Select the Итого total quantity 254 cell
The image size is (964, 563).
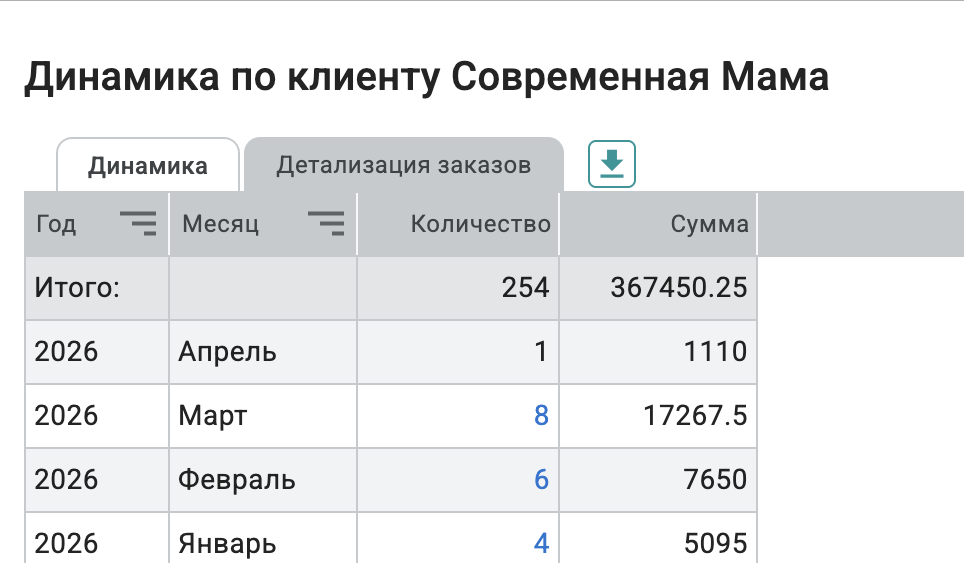tap(525, 289)
